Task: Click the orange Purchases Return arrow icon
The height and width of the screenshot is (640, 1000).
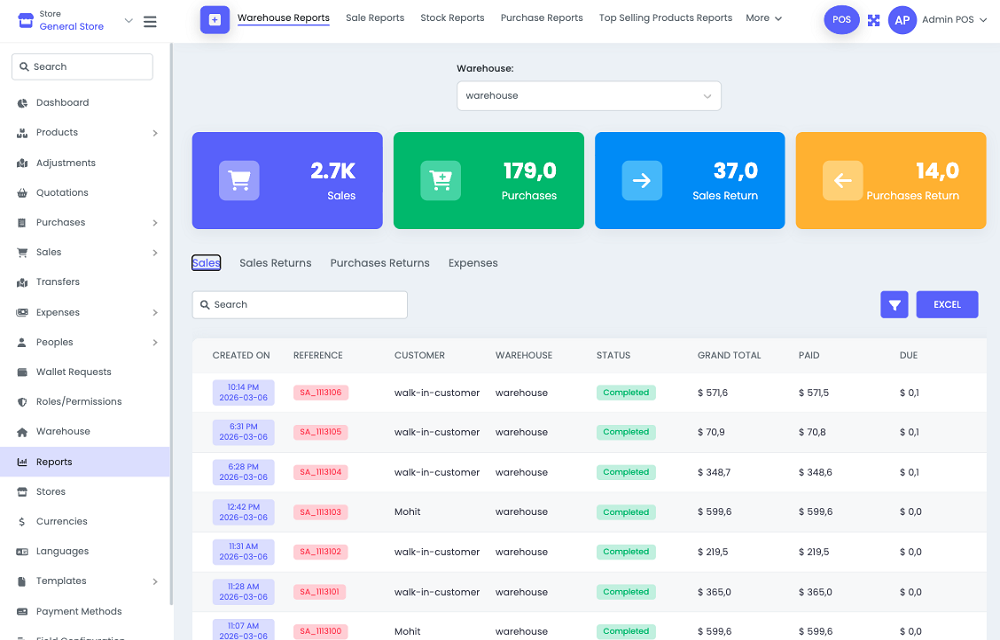Action: pos(842,180)
